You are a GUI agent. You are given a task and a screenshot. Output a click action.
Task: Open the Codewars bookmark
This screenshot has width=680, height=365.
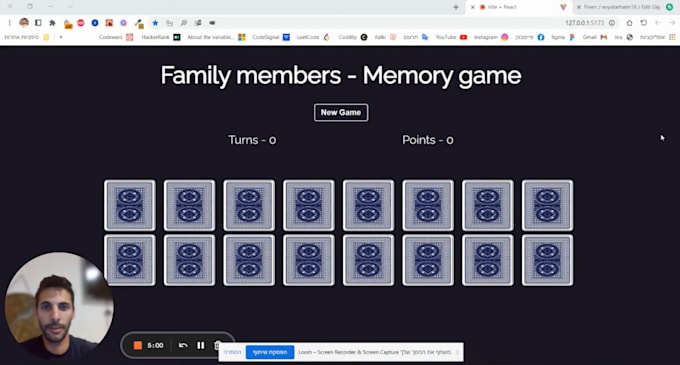(116, 37)
